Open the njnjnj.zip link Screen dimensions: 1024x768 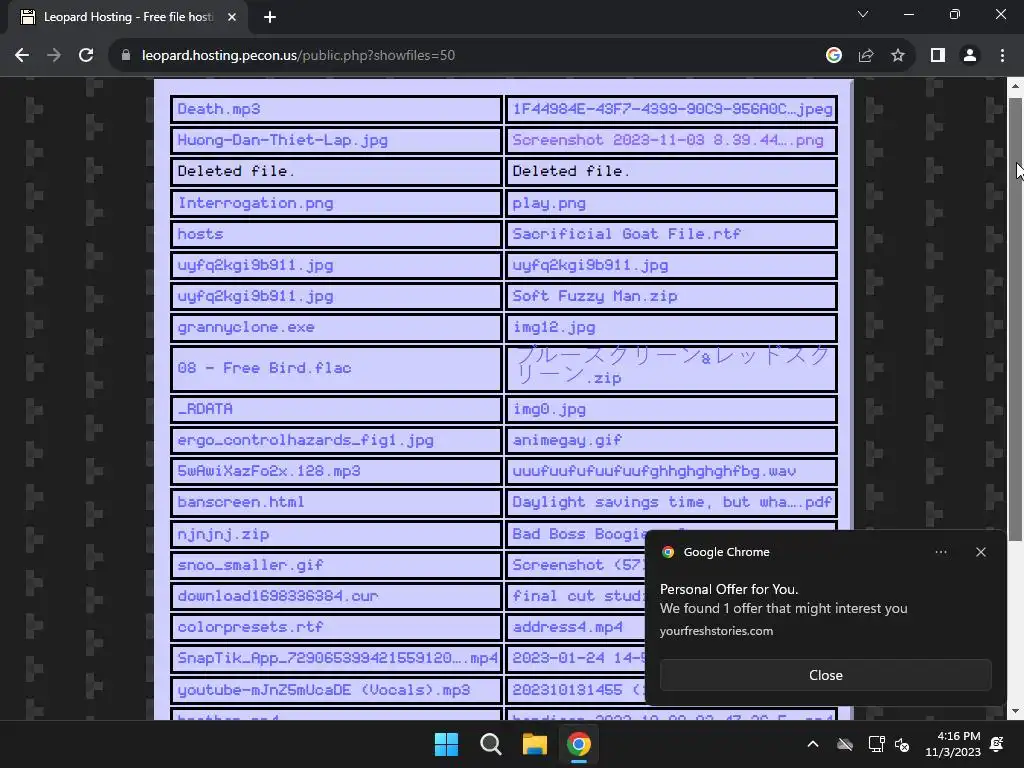(223, 534)
